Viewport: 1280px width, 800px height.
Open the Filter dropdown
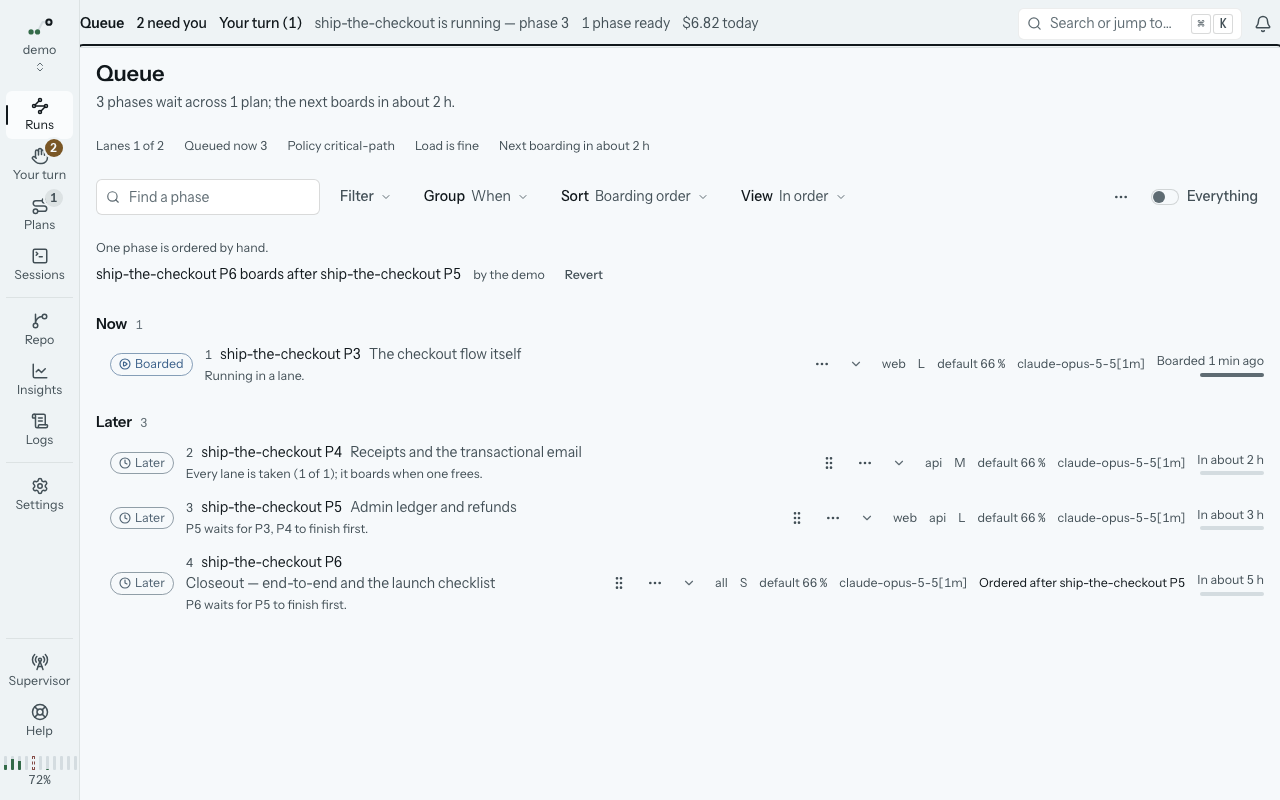click(x=365, y=196)
